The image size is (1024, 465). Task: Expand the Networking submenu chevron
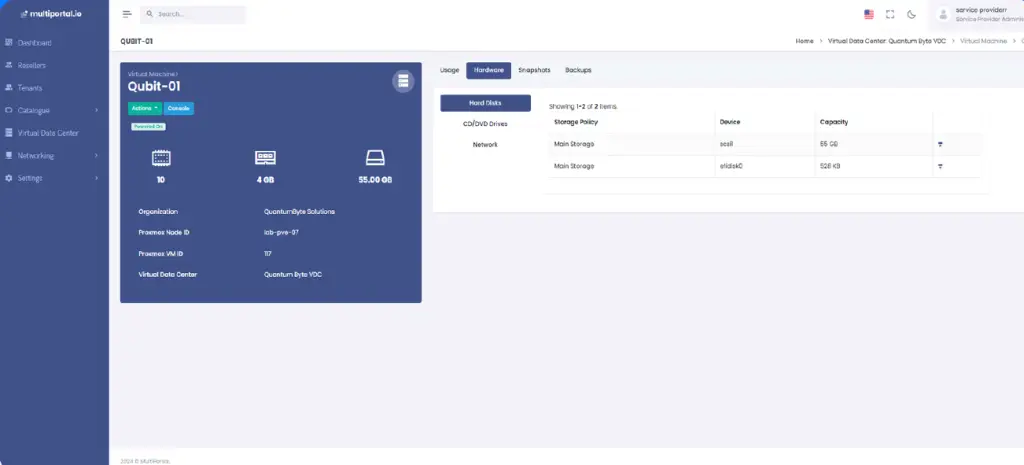(97, 155)
